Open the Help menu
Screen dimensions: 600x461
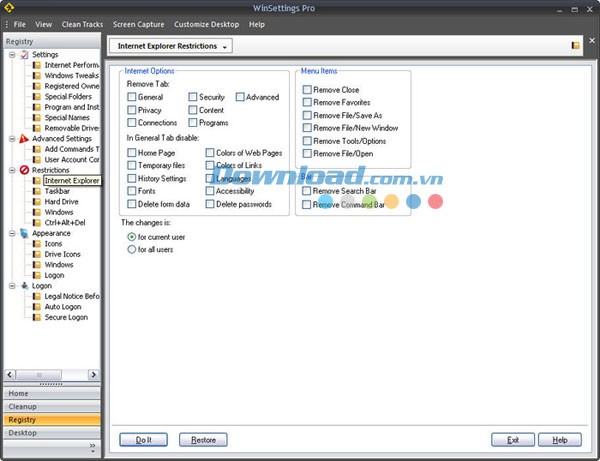[257, 24]
